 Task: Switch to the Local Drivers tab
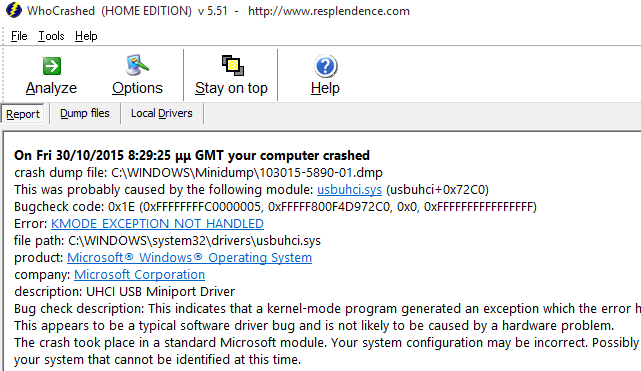pos(161,113)
